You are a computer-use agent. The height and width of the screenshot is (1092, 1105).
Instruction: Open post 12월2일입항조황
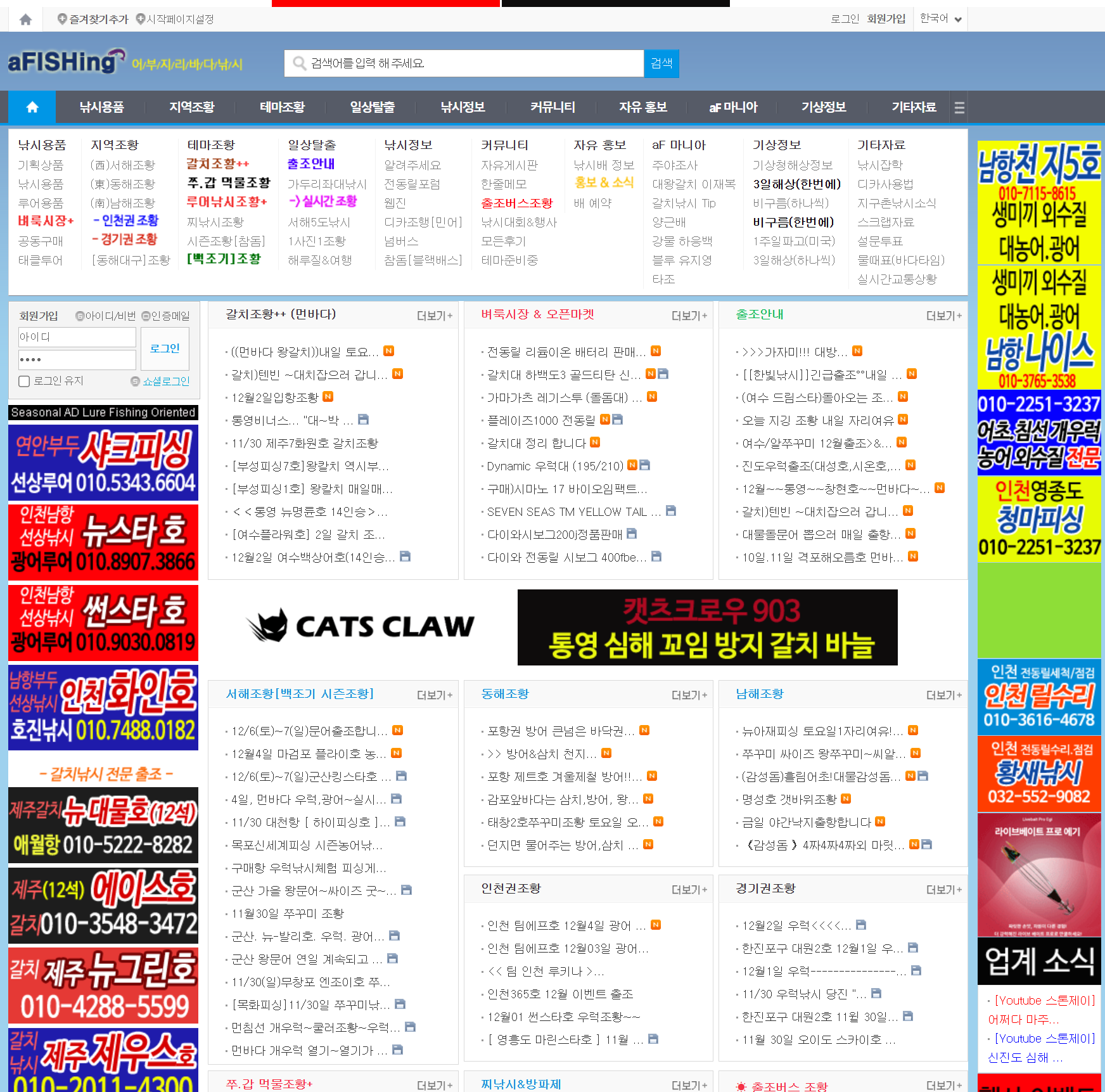click(274, 397)
